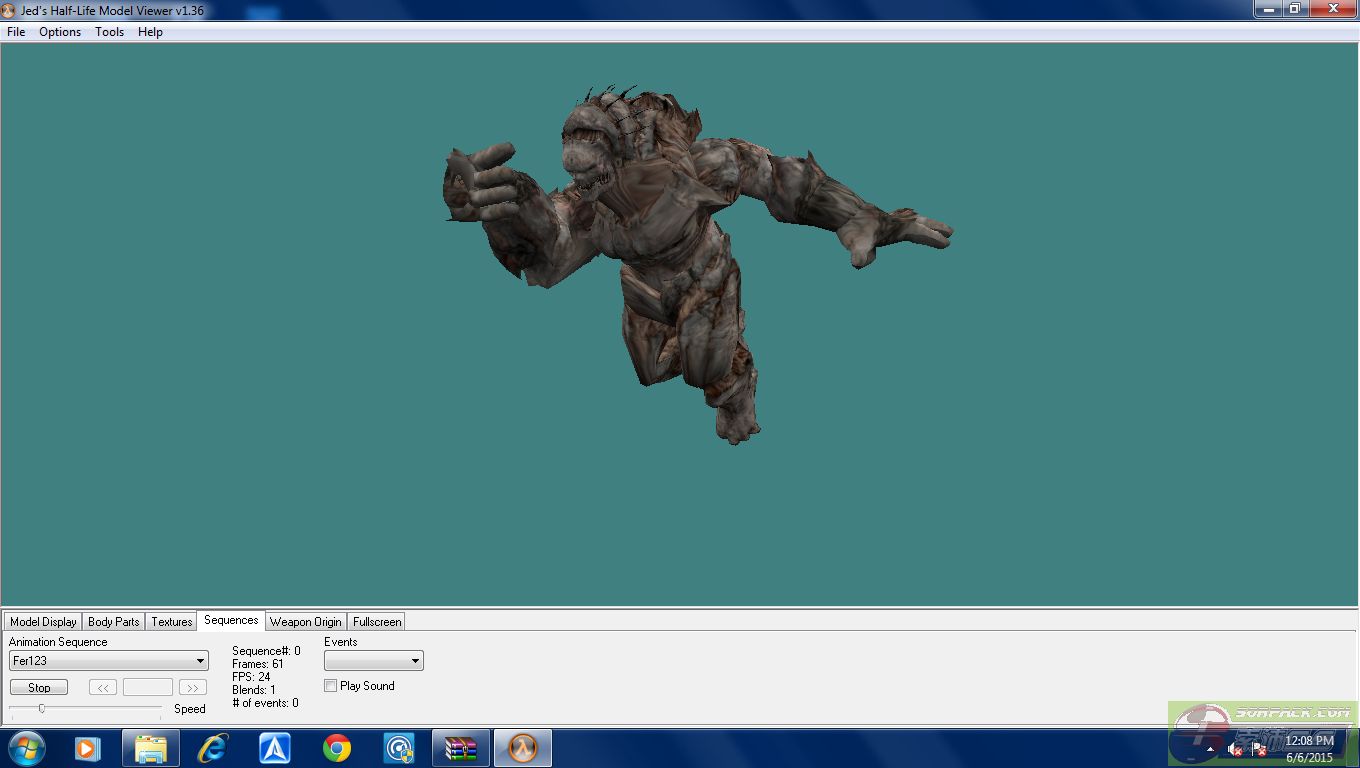Click the Show Desktop strip
Viewport: 1360px width, 768px height.
click(1353, 748)
